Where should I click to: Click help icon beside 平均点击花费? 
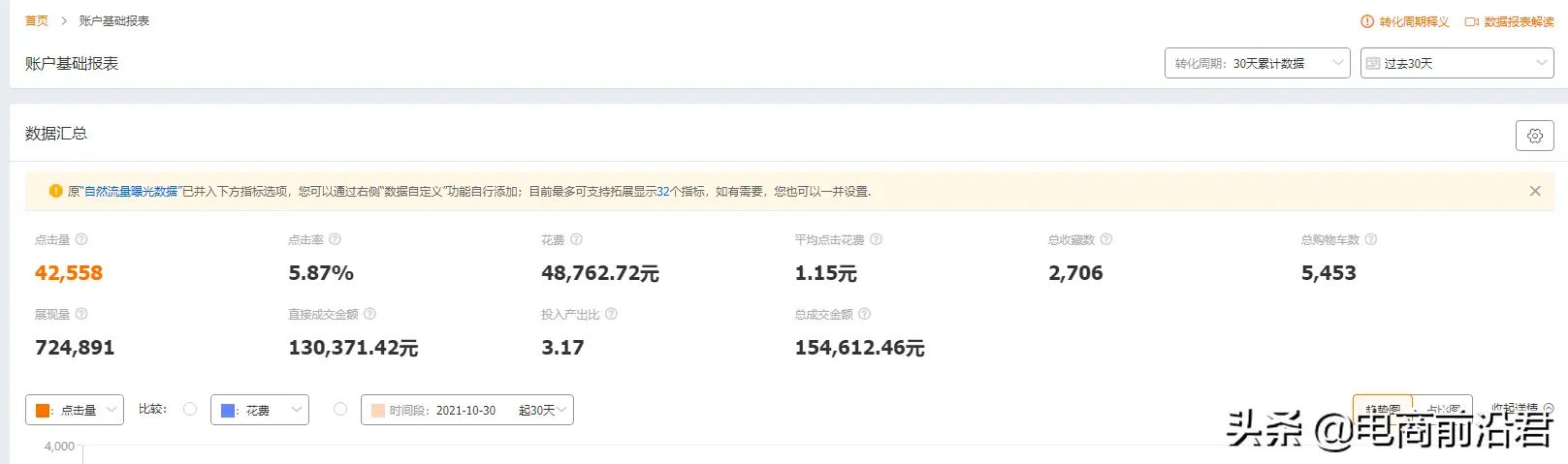coord(876,239)
